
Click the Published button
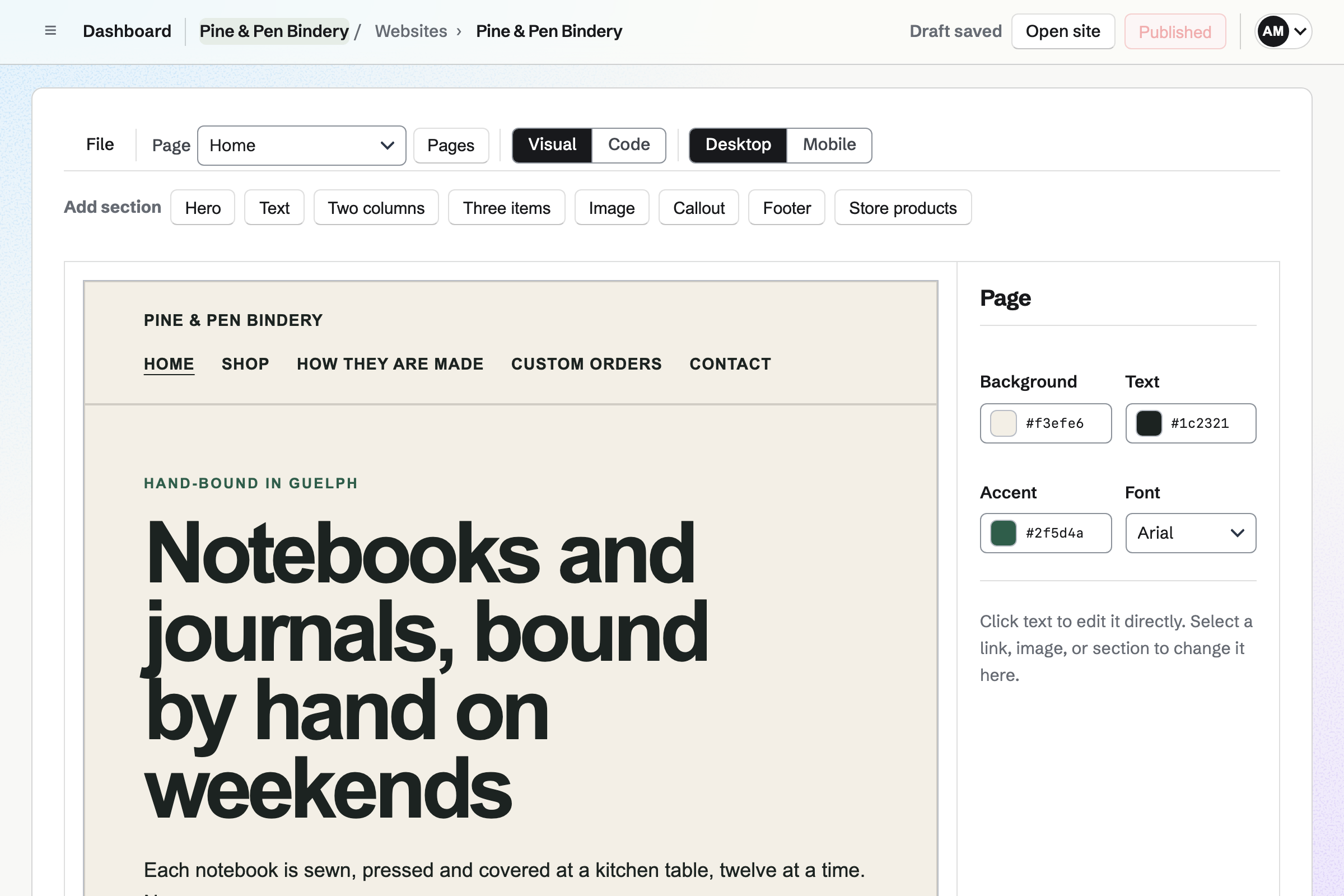click(1175, 31)
